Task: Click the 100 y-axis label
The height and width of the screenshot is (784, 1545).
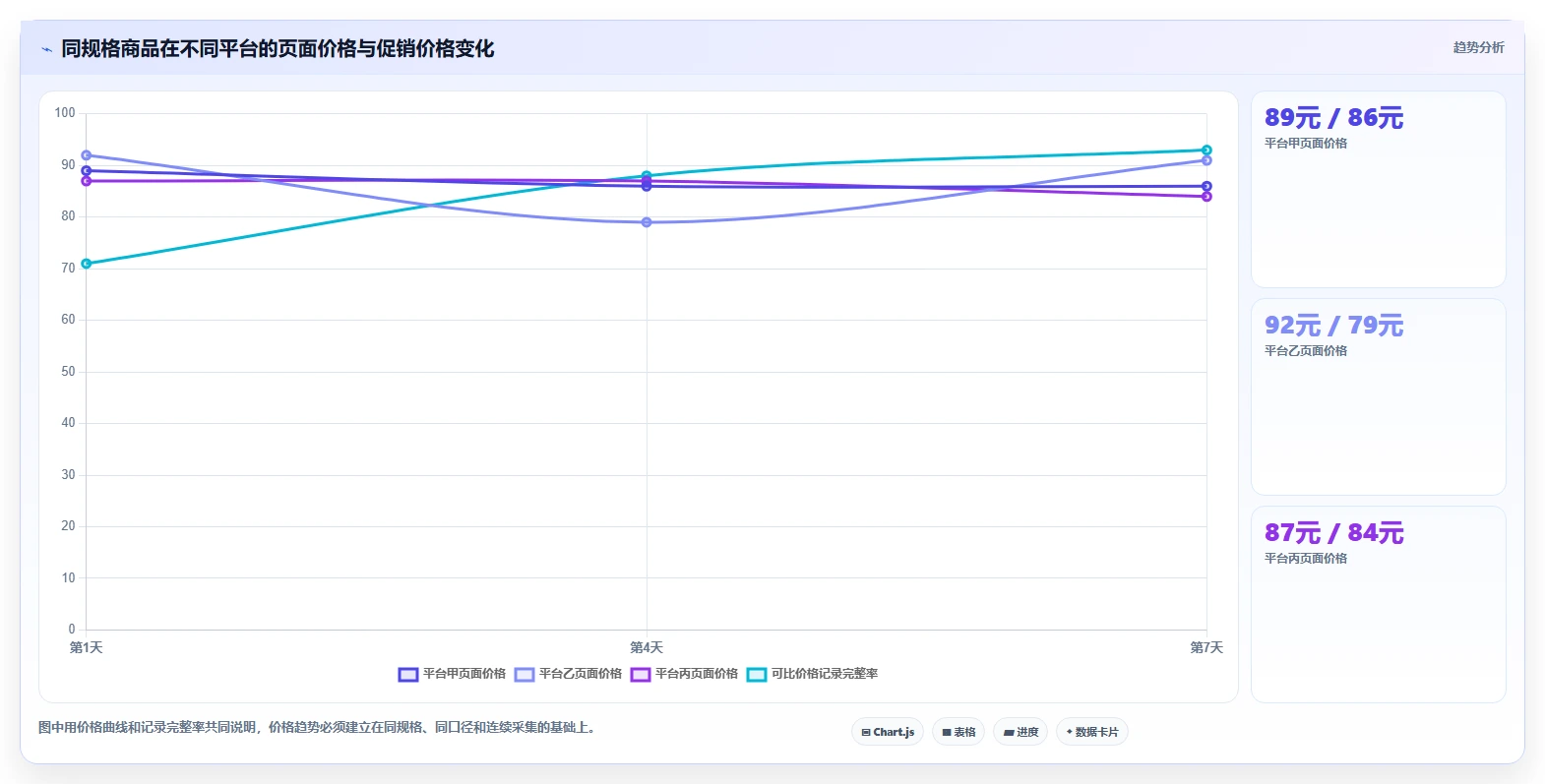Action: click(65, 113)
